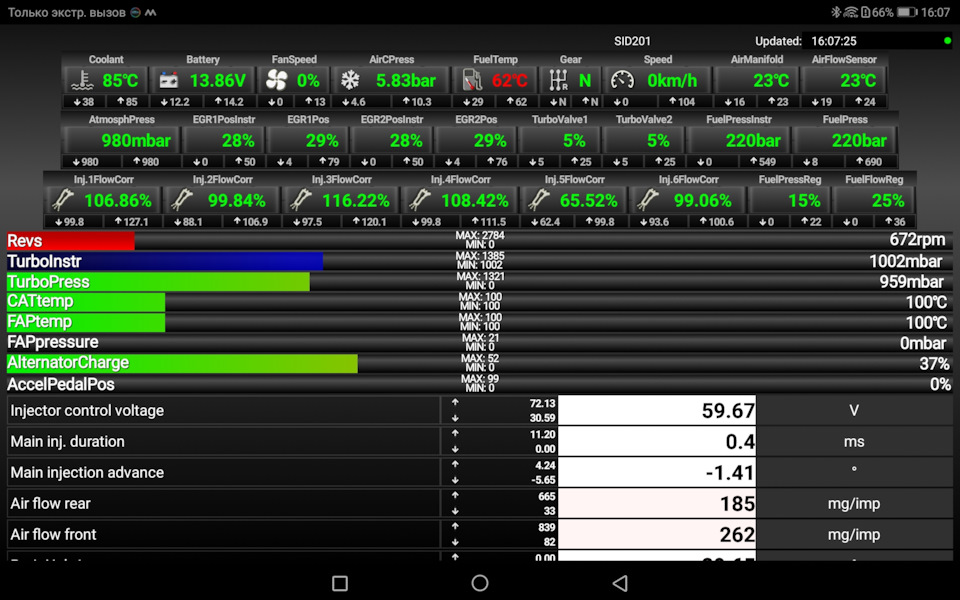This screenshot has height=600, width=960.
Task: Tap the AirFlowSensor 23°C value
Action: 858,80
